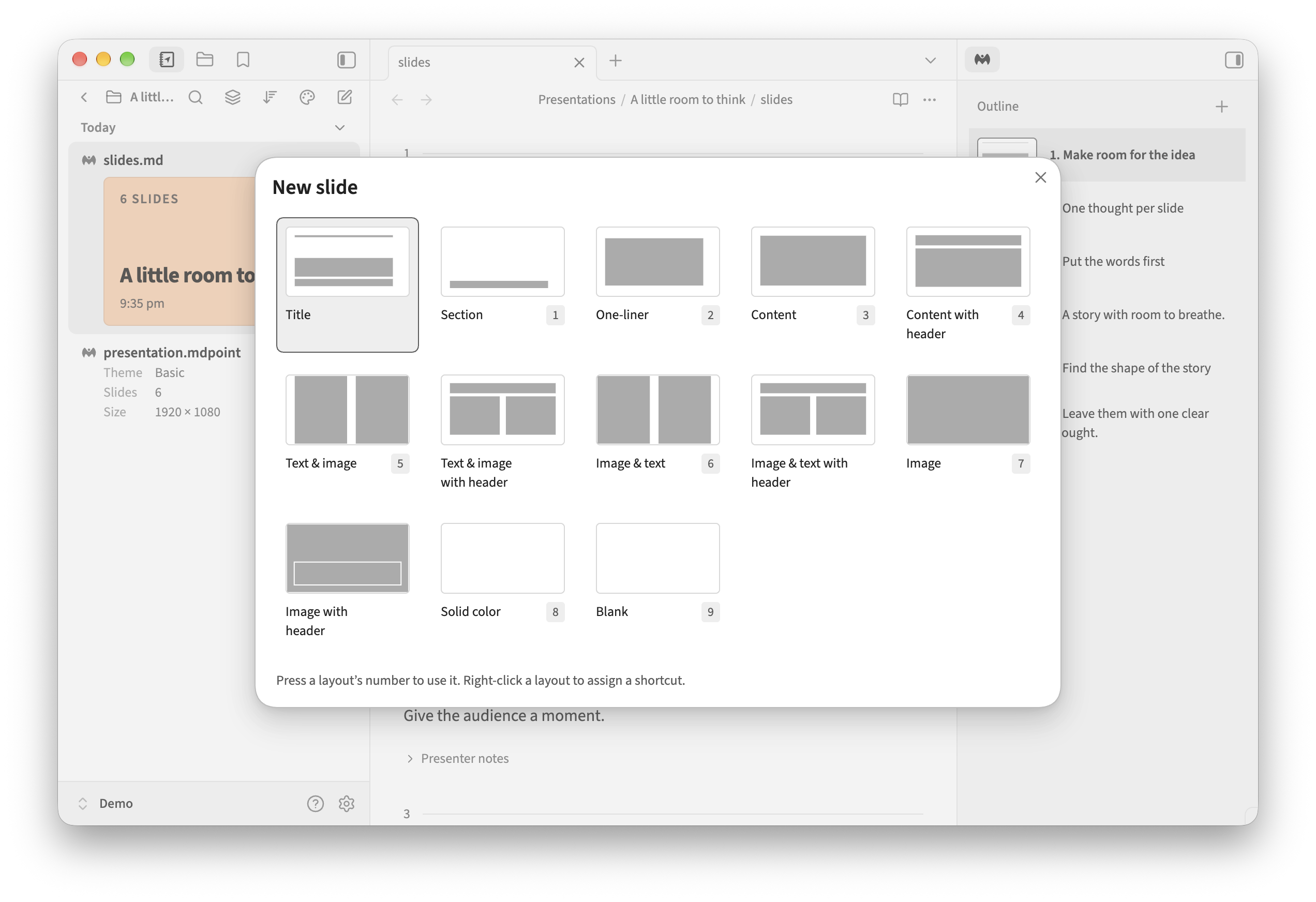The width and height of the screenshot is (1316, 902).
Task: Open settings gear icon
Action: 347,804
